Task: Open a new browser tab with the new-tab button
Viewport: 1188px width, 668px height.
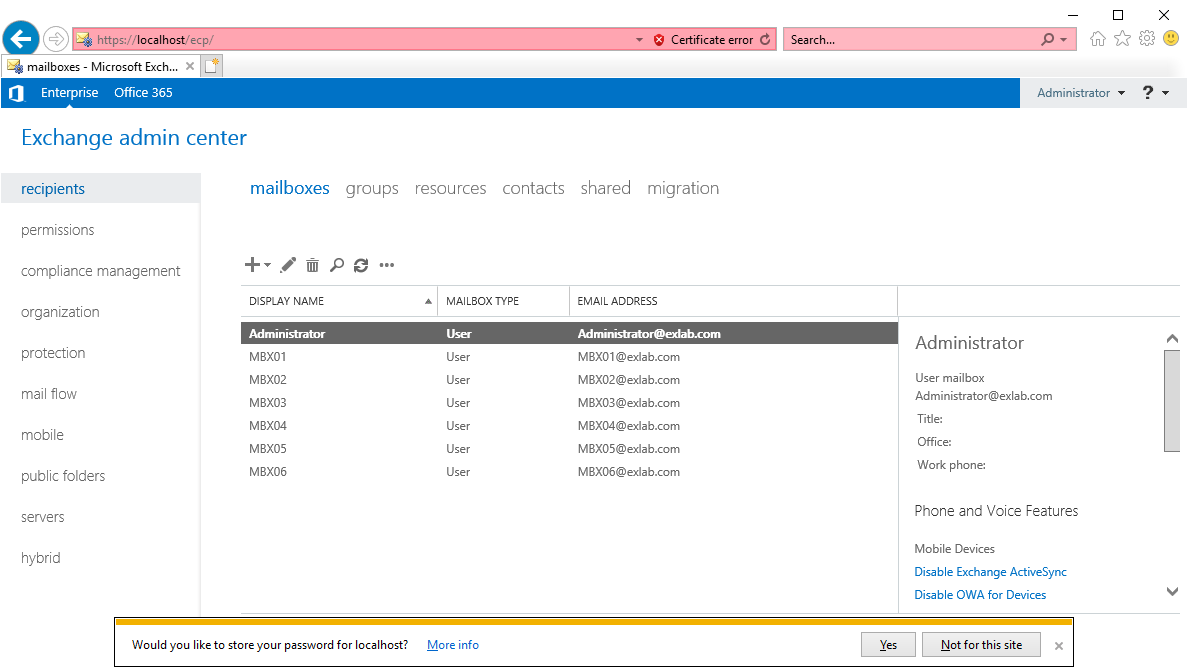Action: click(211, 66)
